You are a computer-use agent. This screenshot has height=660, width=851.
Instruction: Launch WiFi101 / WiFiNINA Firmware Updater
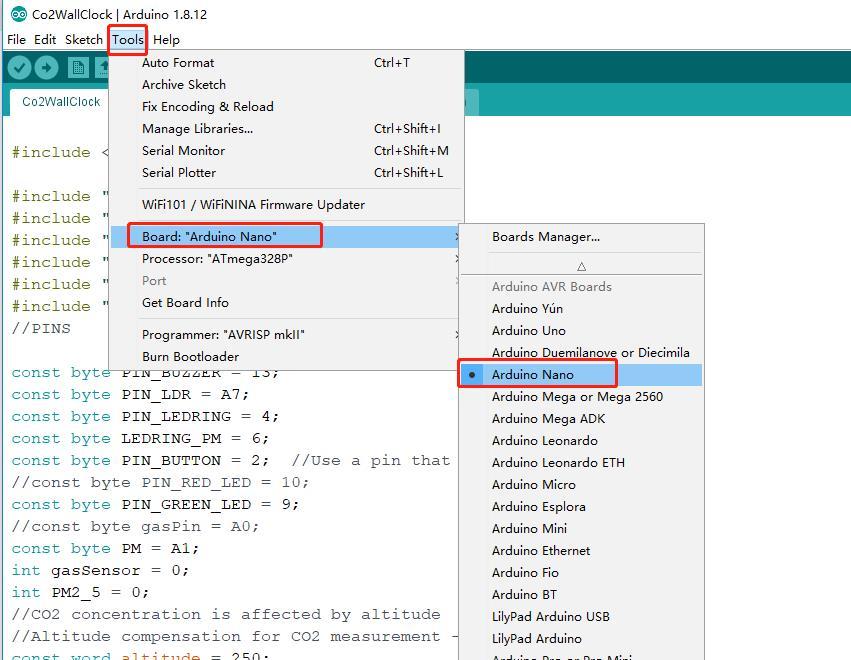click(x=287, y=205)
